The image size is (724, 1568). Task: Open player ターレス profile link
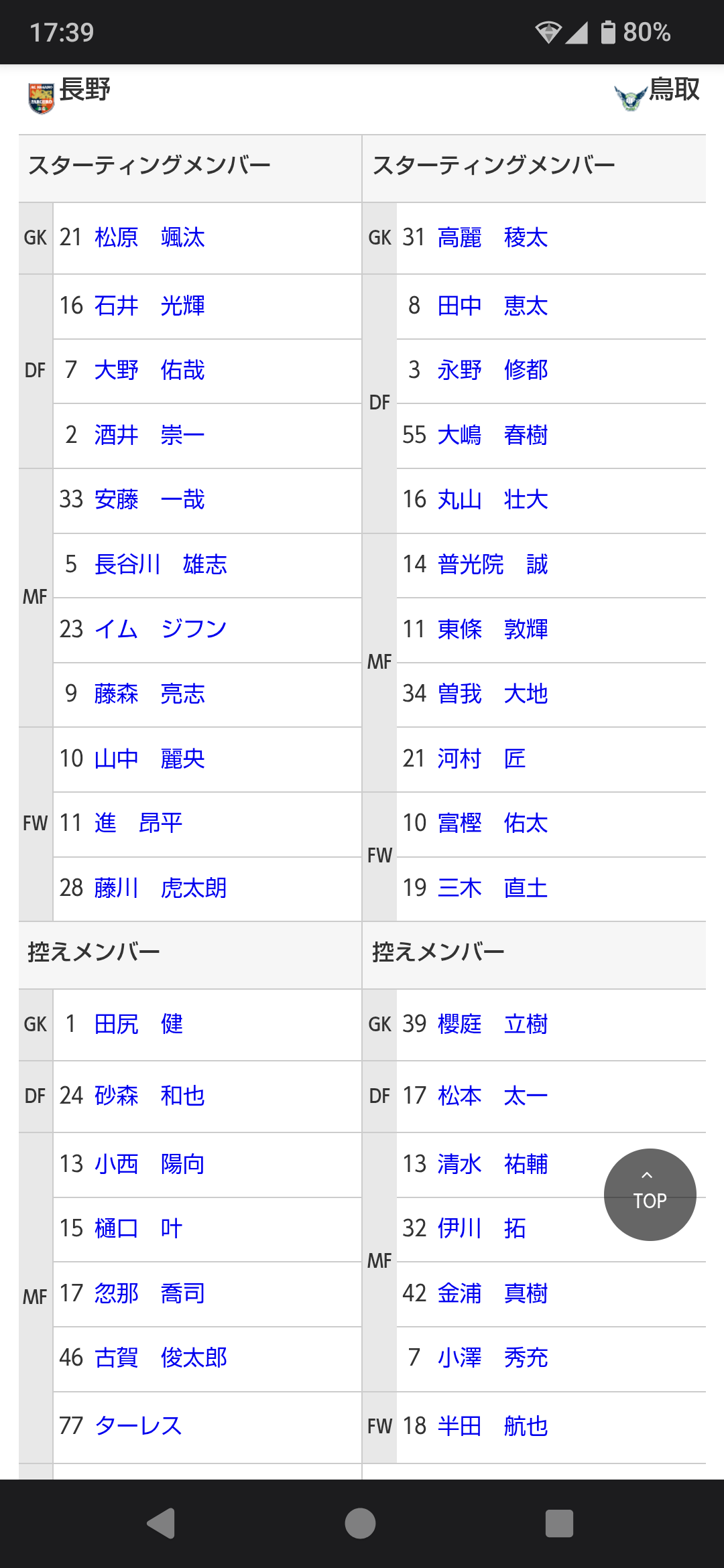(139, 1426)
